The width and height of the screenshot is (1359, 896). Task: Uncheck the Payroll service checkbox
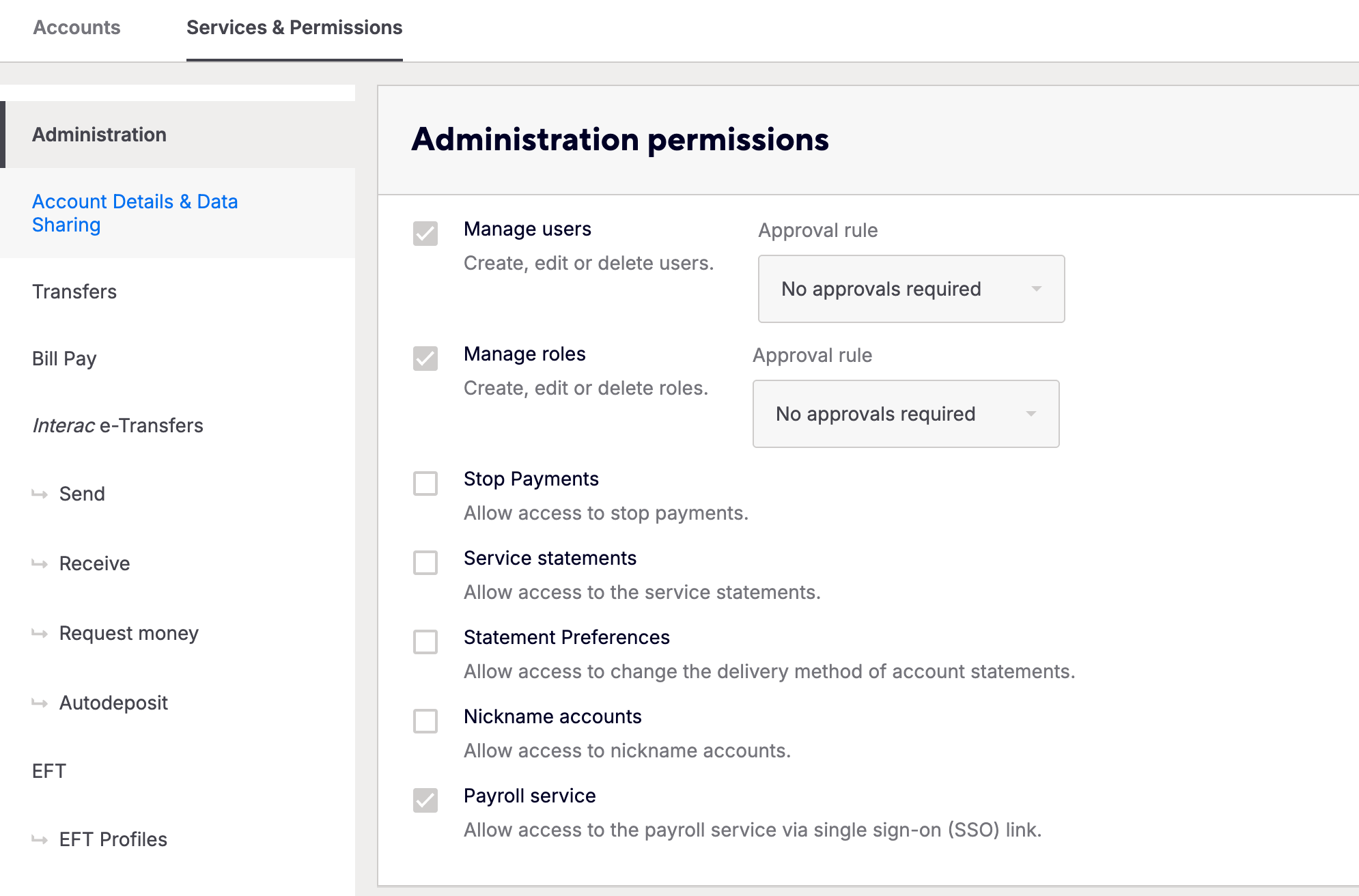pyautogui.click(x=425, y=800)
